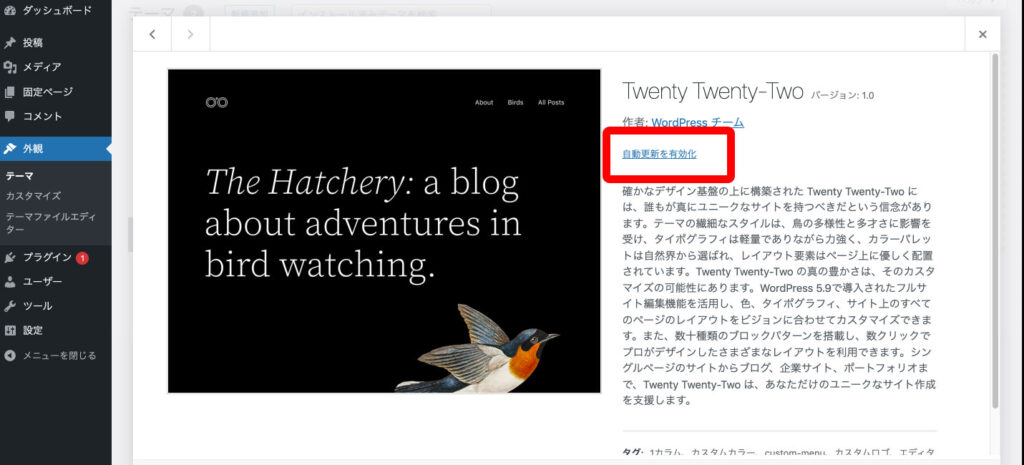The image size is (1024, 465).
Task: Click the plugin update badge showing 1
Action: [82, 258]
